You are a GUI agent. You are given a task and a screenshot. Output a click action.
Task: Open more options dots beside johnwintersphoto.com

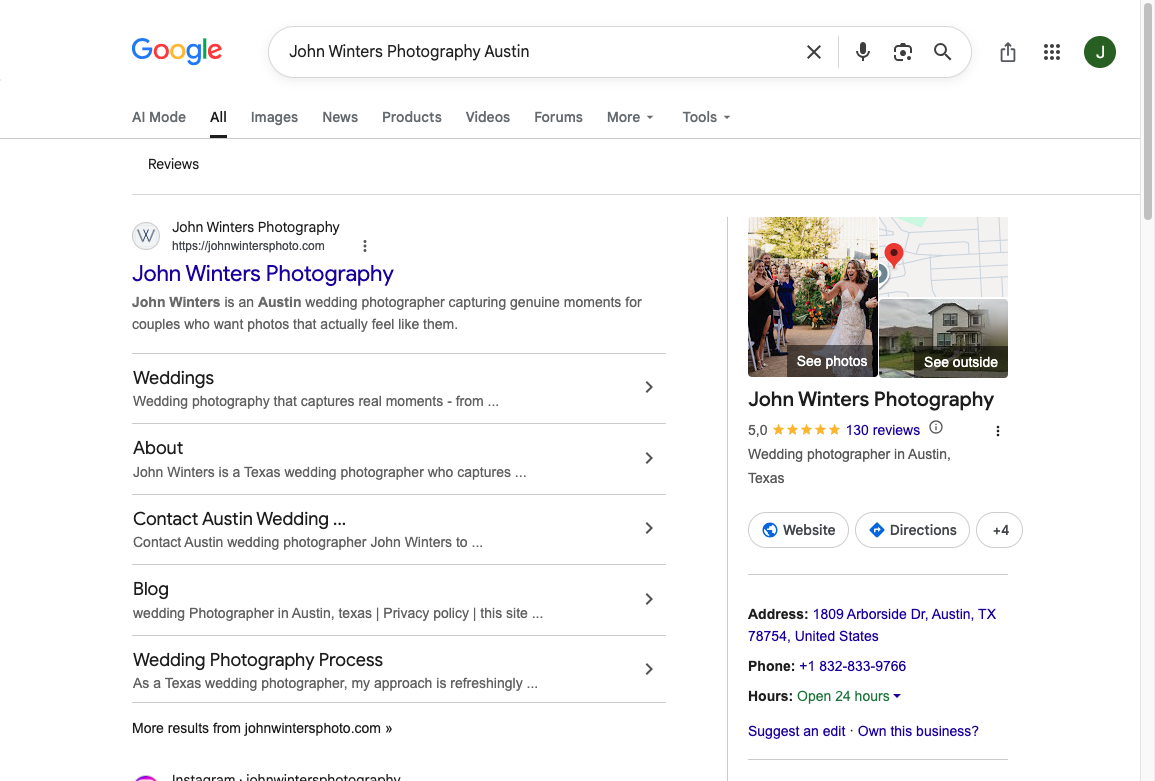365,246
